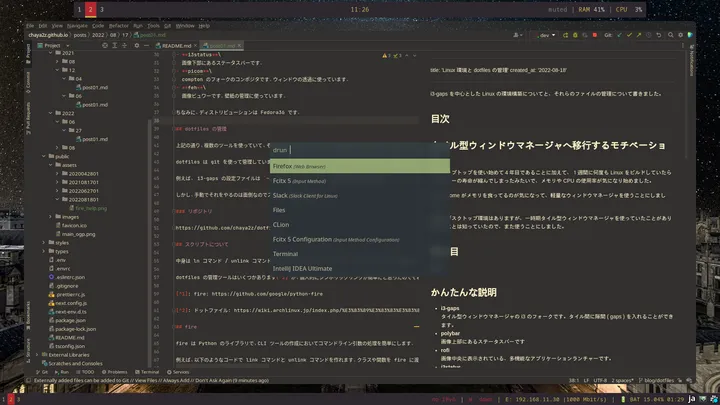Expand the styles folder
The height and width of the screenshot is (405, 720).
point(44,242)
